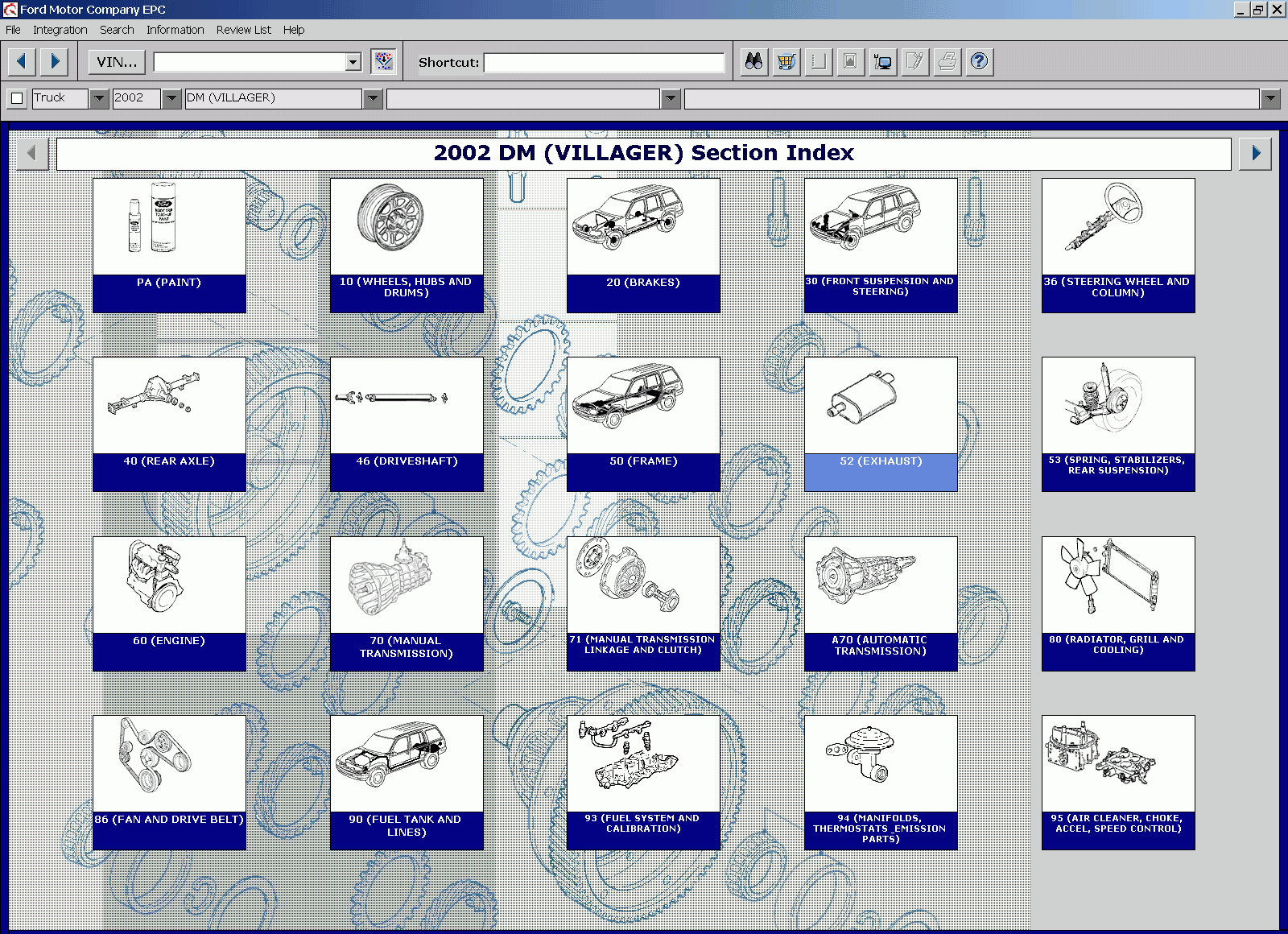Click the back arrow toolbar button
The image size is (1288, 934).
pos(22,62)
